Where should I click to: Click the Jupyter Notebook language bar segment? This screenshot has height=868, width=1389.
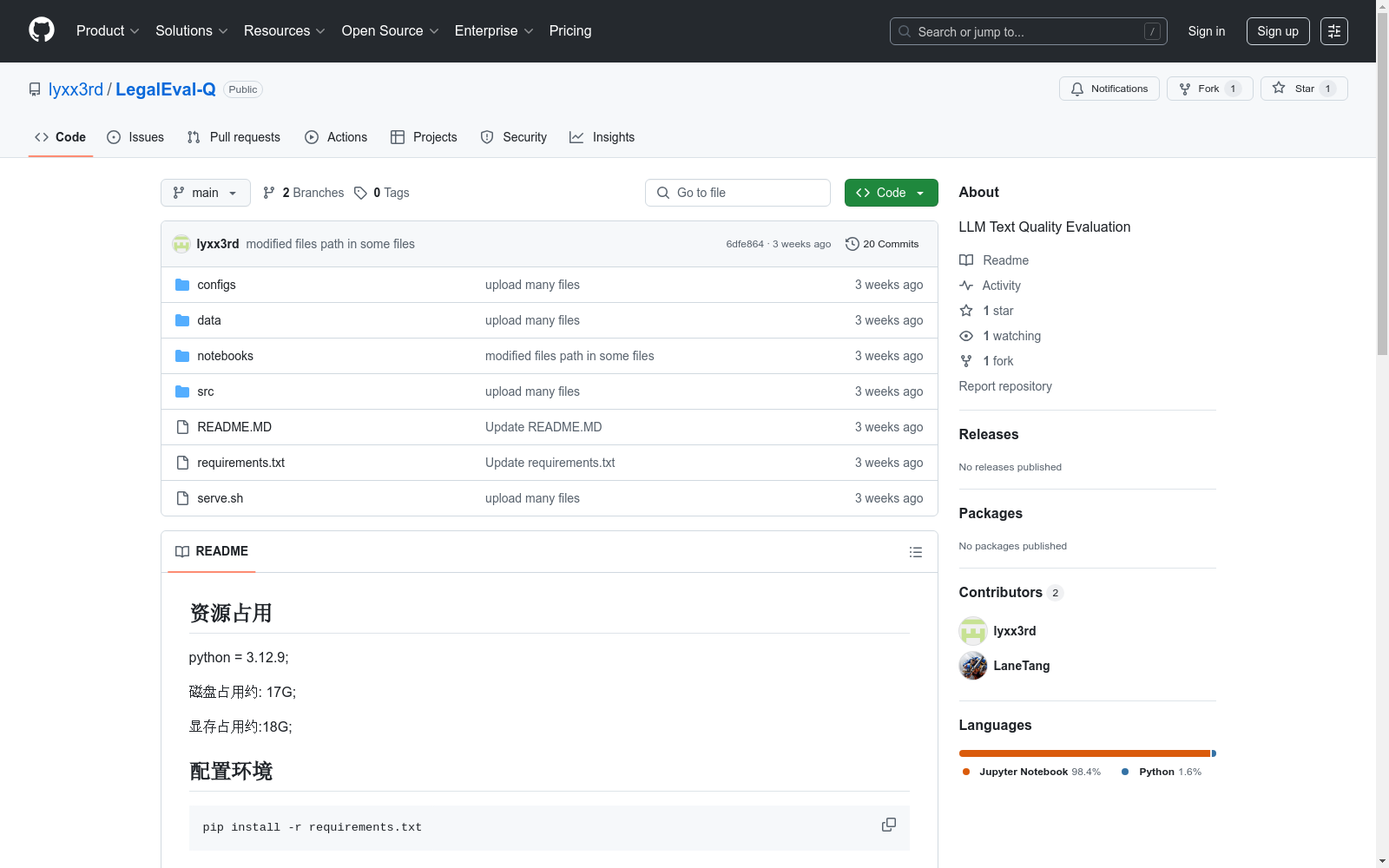1084,753
